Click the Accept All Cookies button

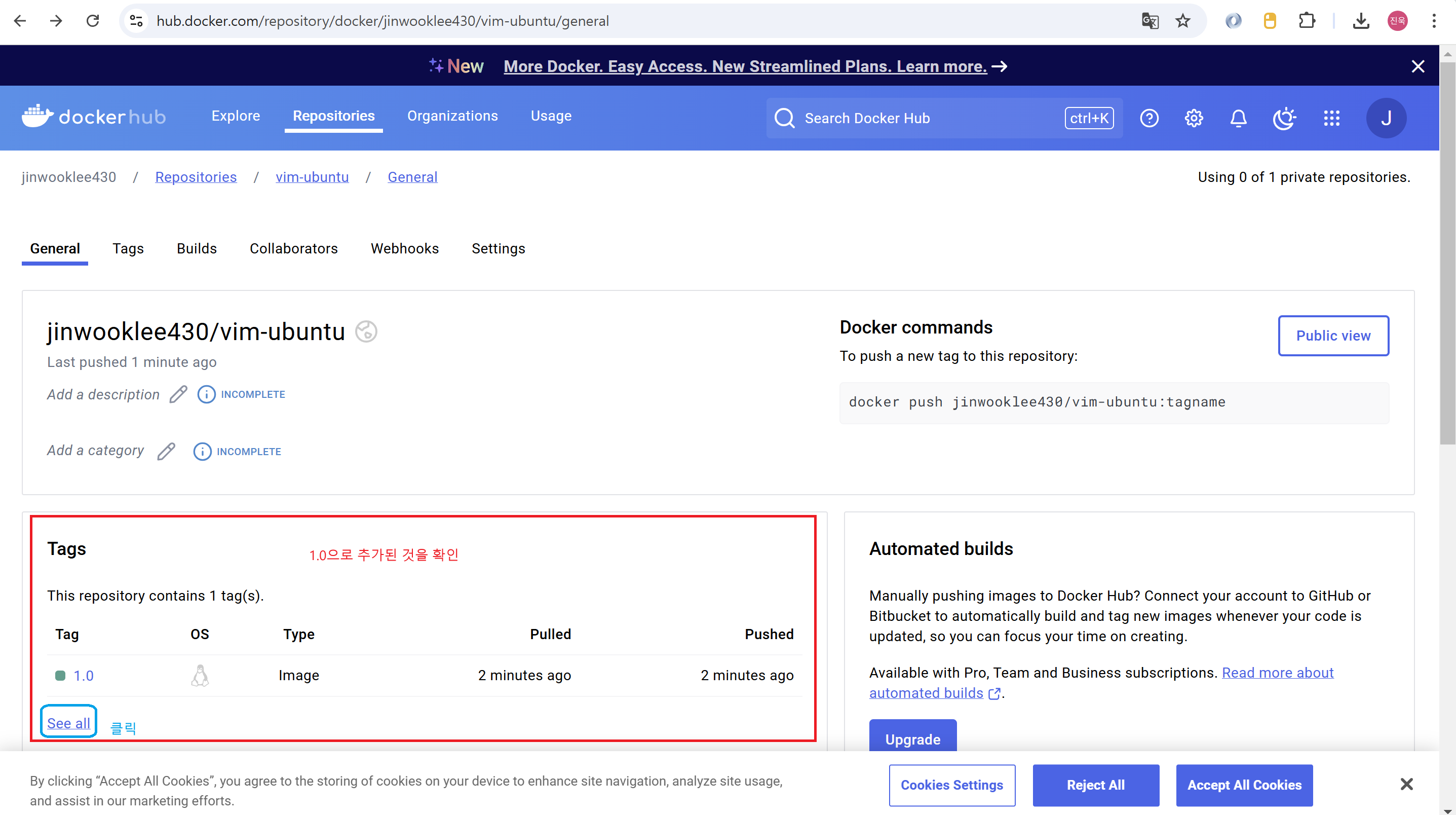click(1244, 785)
